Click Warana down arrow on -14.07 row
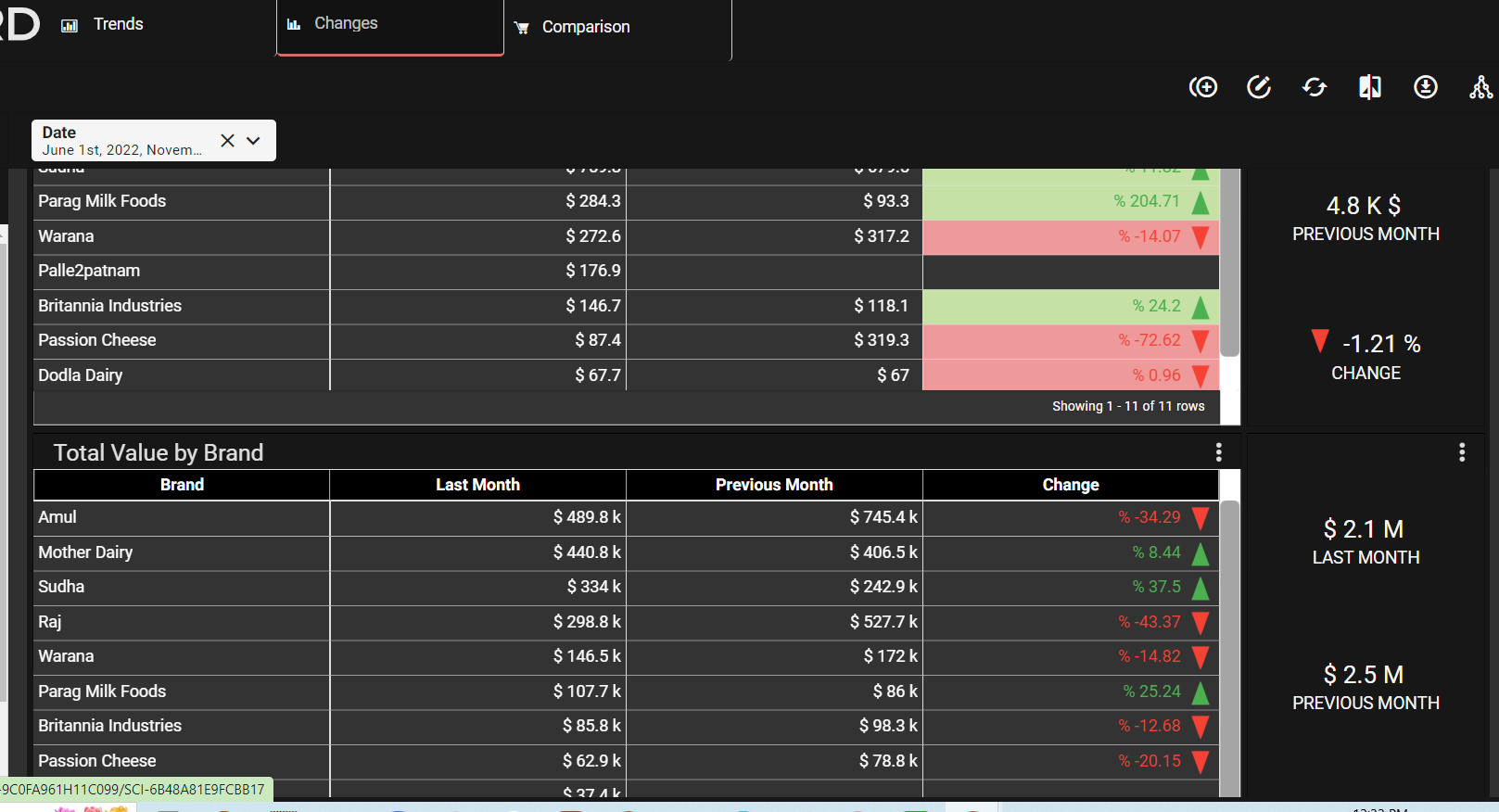The image size is (1499, 812). coord(1200,237)
